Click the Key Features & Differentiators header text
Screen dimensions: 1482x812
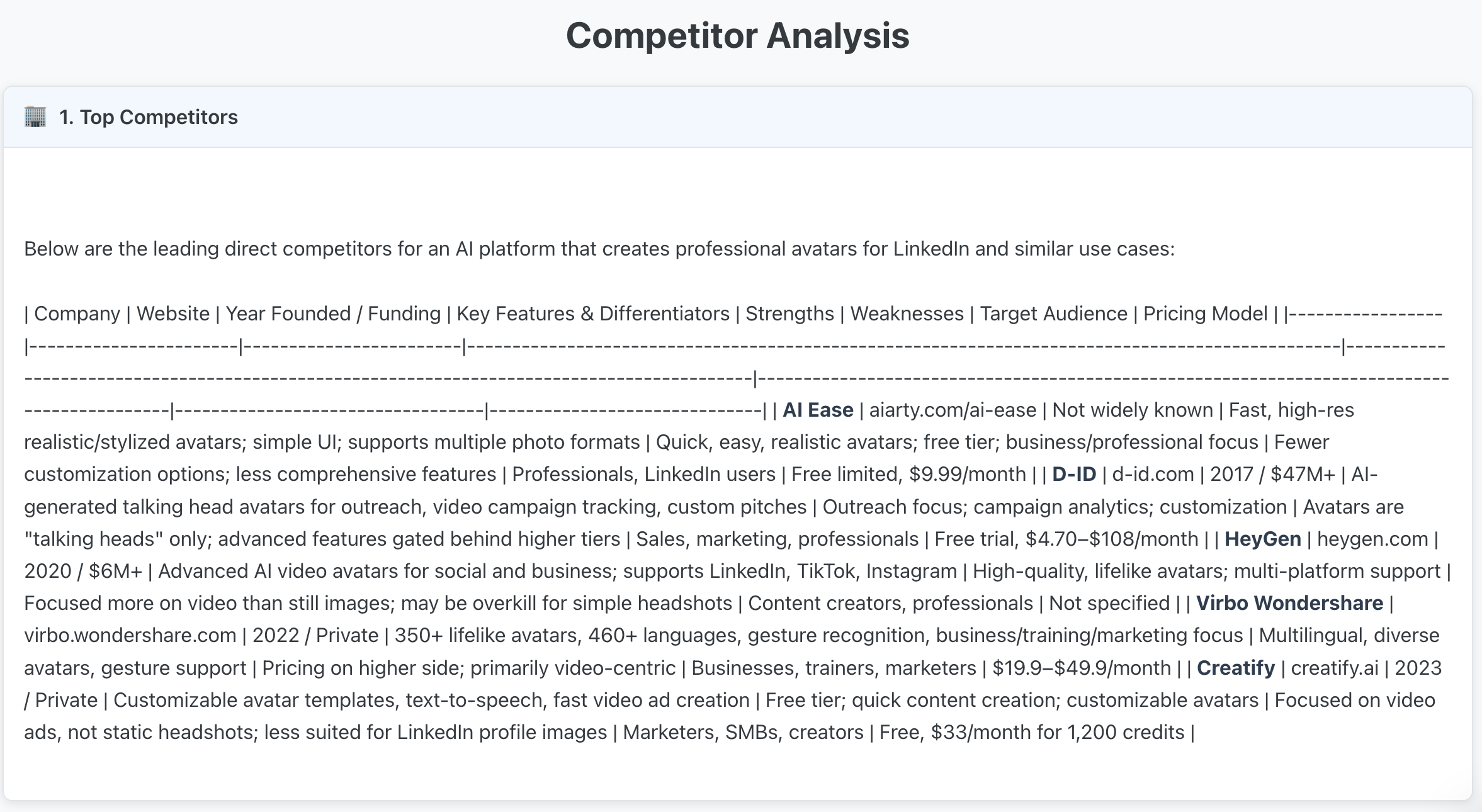click(592, 313)
